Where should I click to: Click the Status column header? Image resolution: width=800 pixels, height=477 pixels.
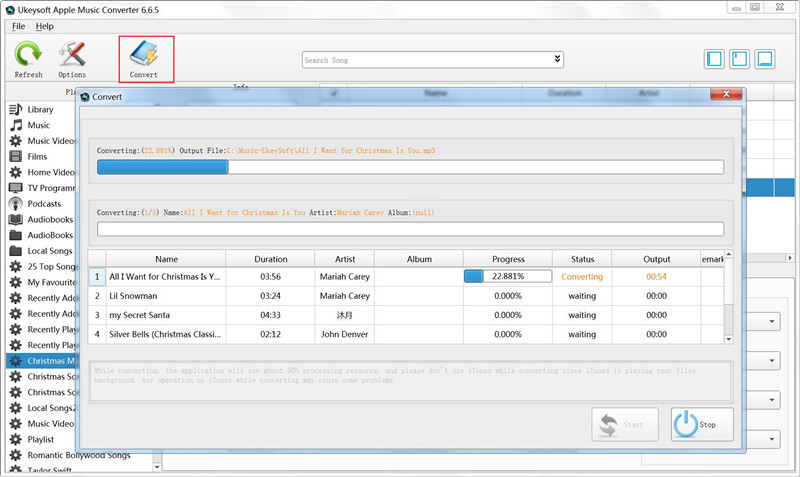tap(582, 259)
